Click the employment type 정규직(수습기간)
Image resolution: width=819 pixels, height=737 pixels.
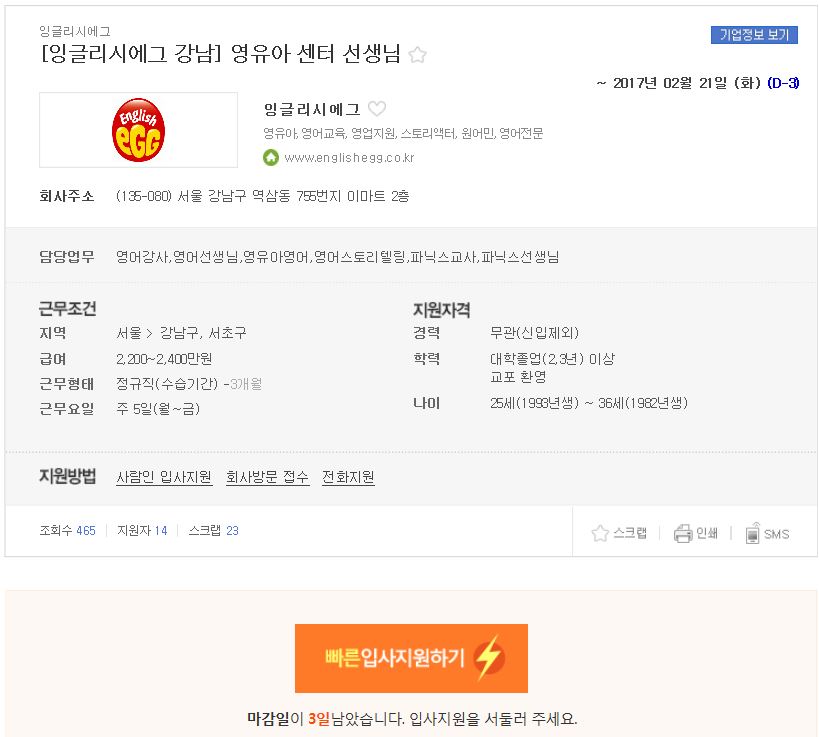point(167,384)
